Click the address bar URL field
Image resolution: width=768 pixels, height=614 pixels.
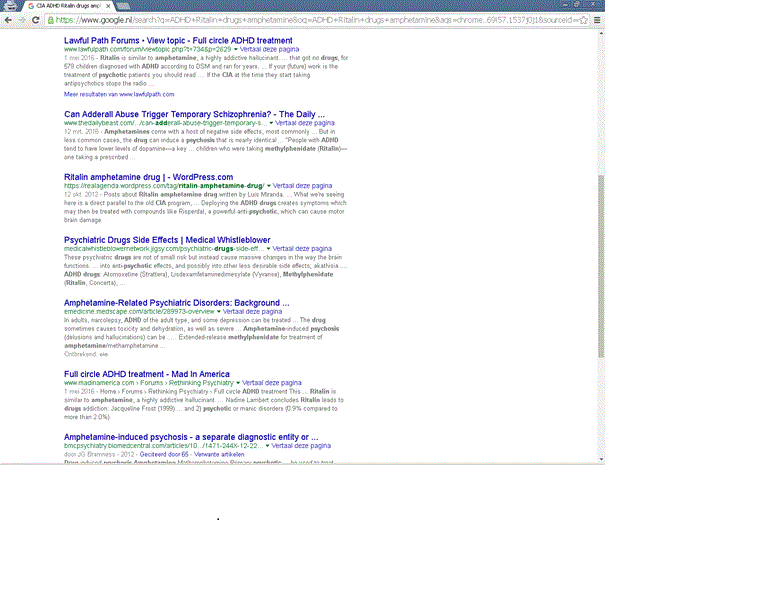click(x=316, y=20)
